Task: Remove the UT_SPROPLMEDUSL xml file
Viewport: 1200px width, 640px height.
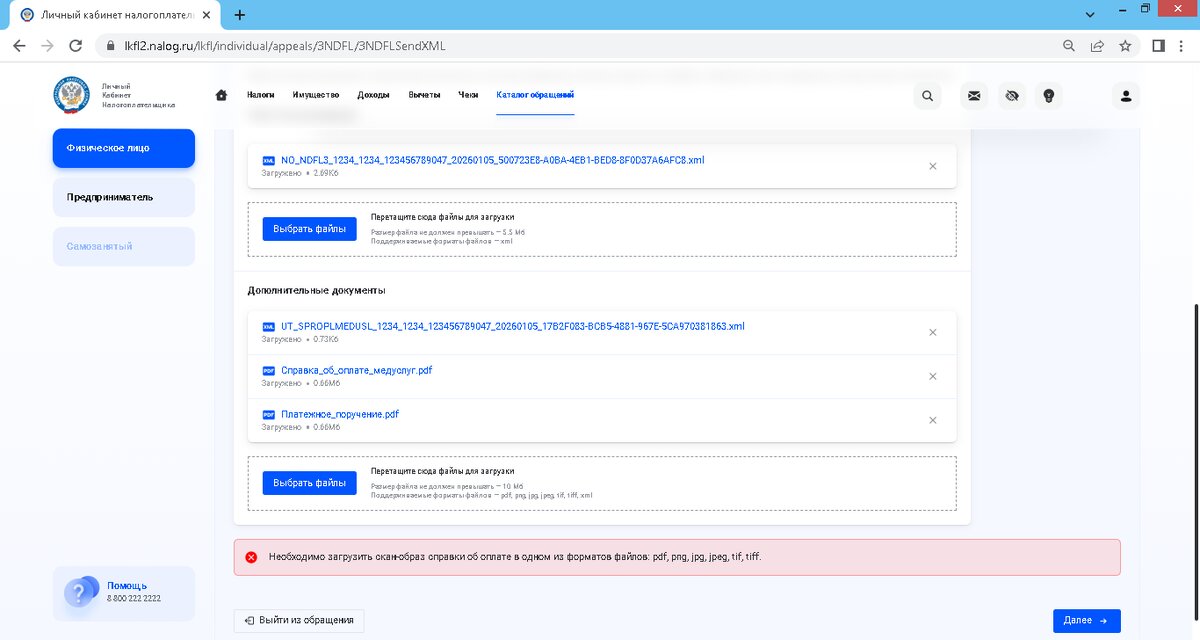Action: [933, 333]
